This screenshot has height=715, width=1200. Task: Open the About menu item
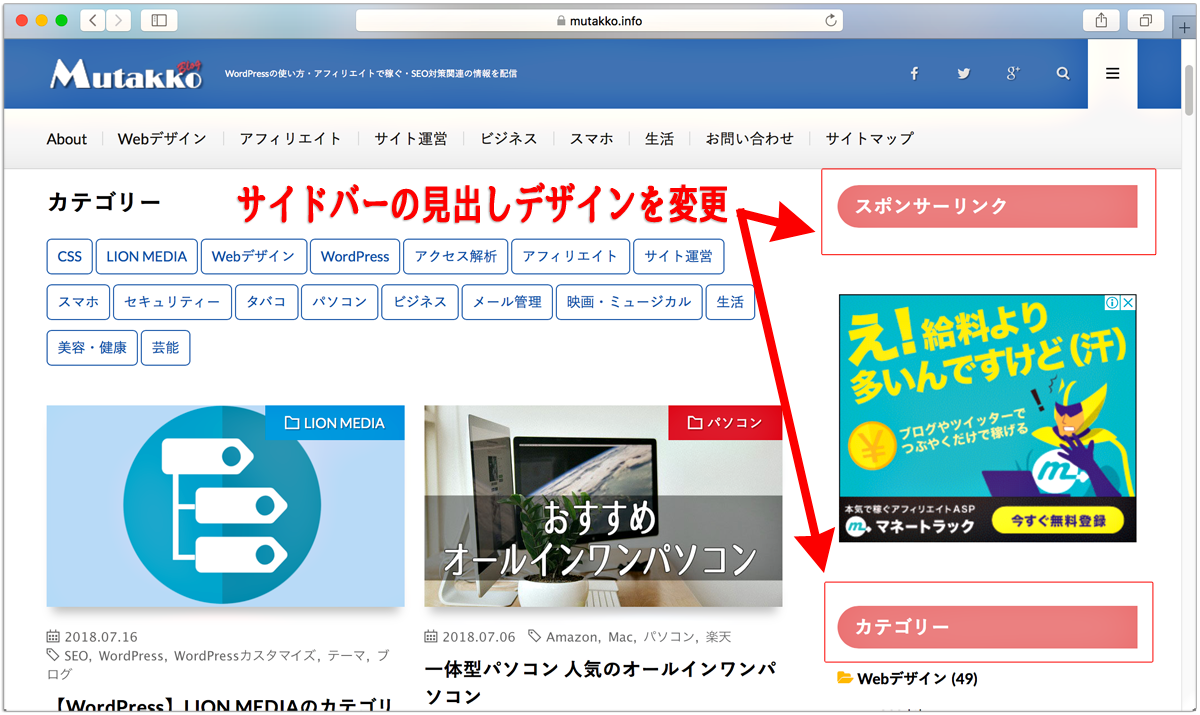click(x=66, y=139)
